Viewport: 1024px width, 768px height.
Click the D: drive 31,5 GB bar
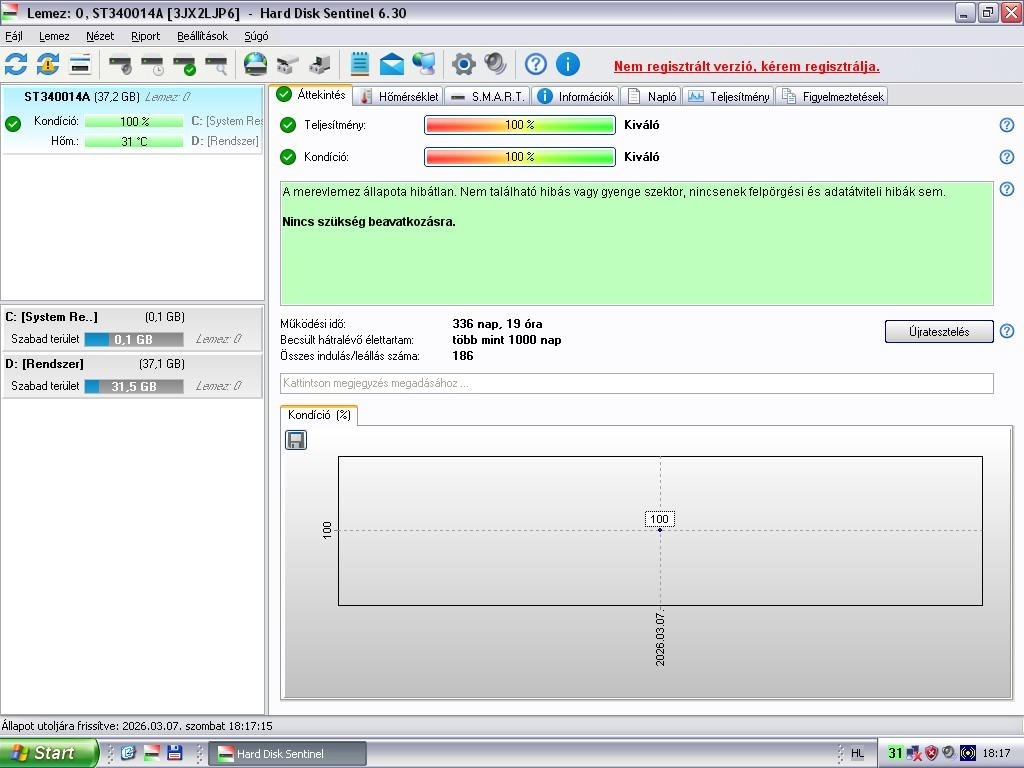pos(134,387)
